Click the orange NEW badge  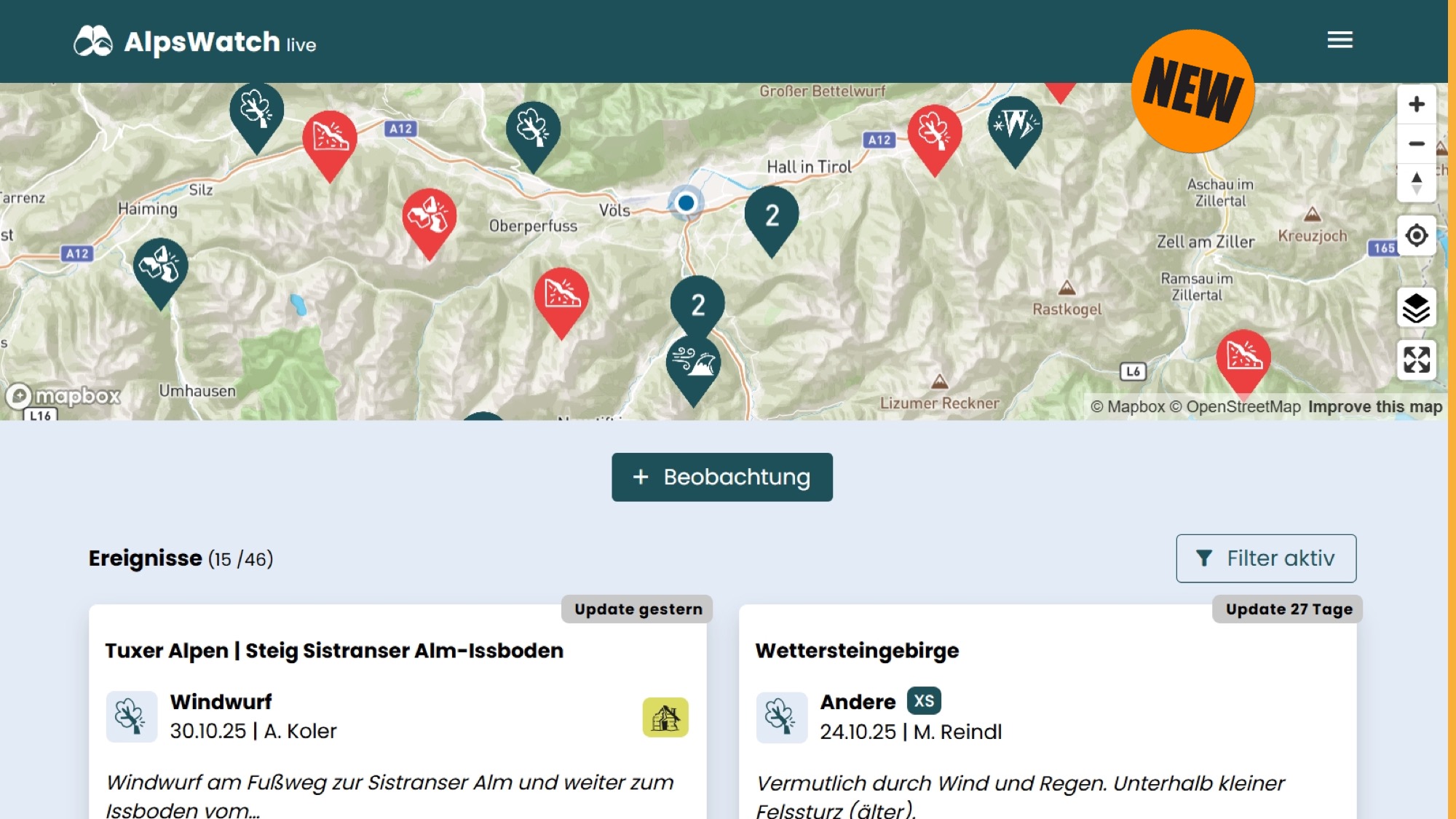pos(1192,91)
